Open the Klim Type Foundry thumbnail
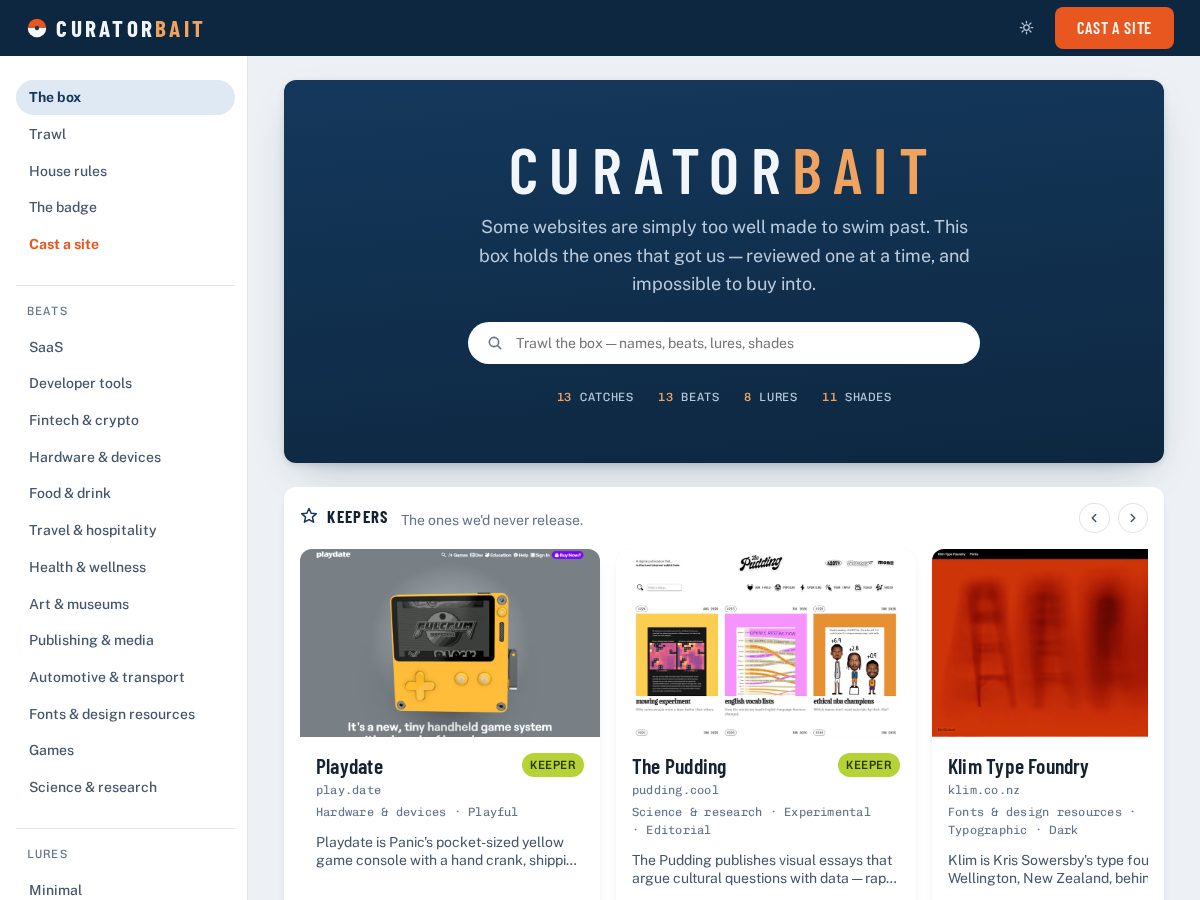 [x=1040, y=643]
